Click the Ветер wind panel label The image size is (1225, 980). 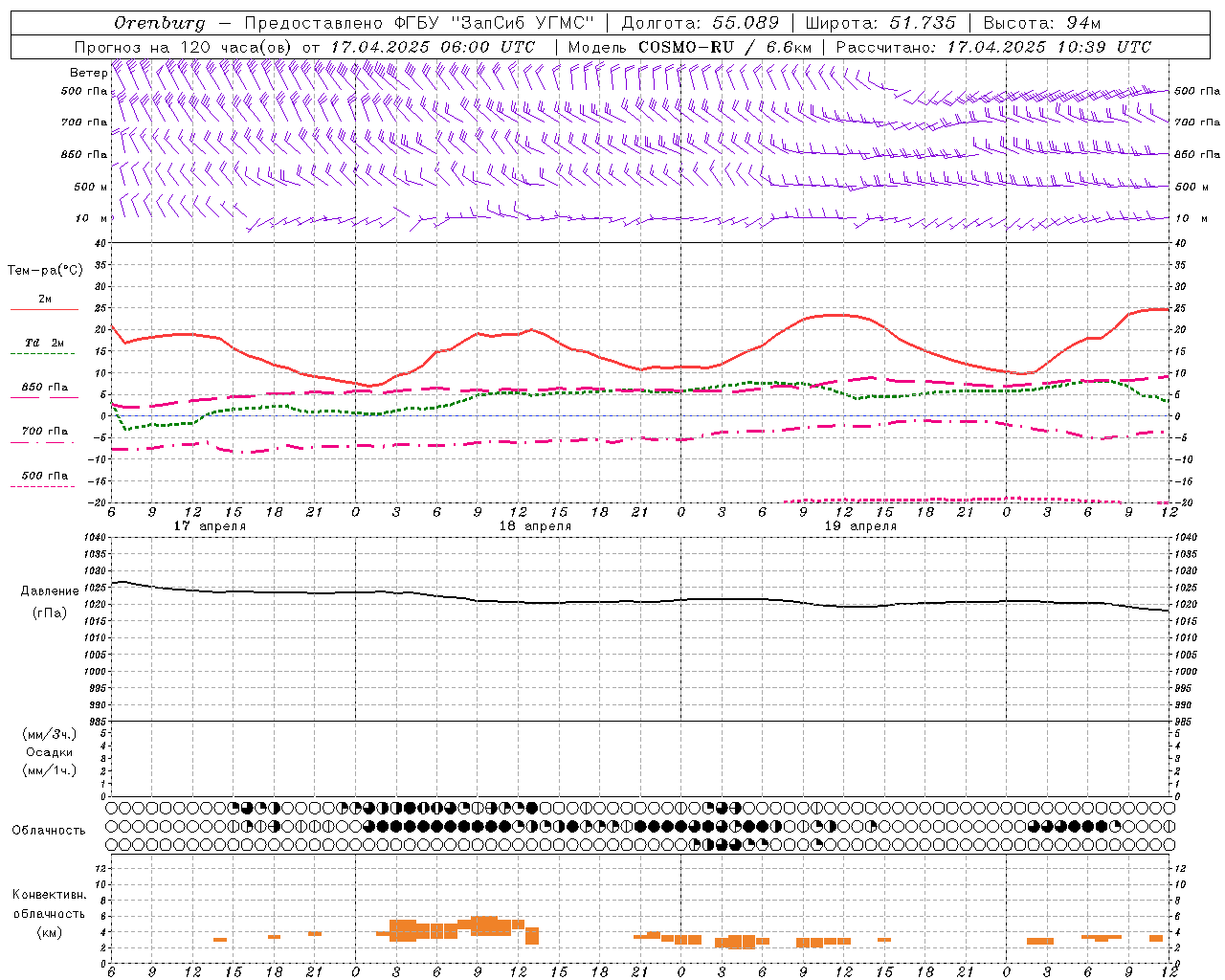coord(88,73)
